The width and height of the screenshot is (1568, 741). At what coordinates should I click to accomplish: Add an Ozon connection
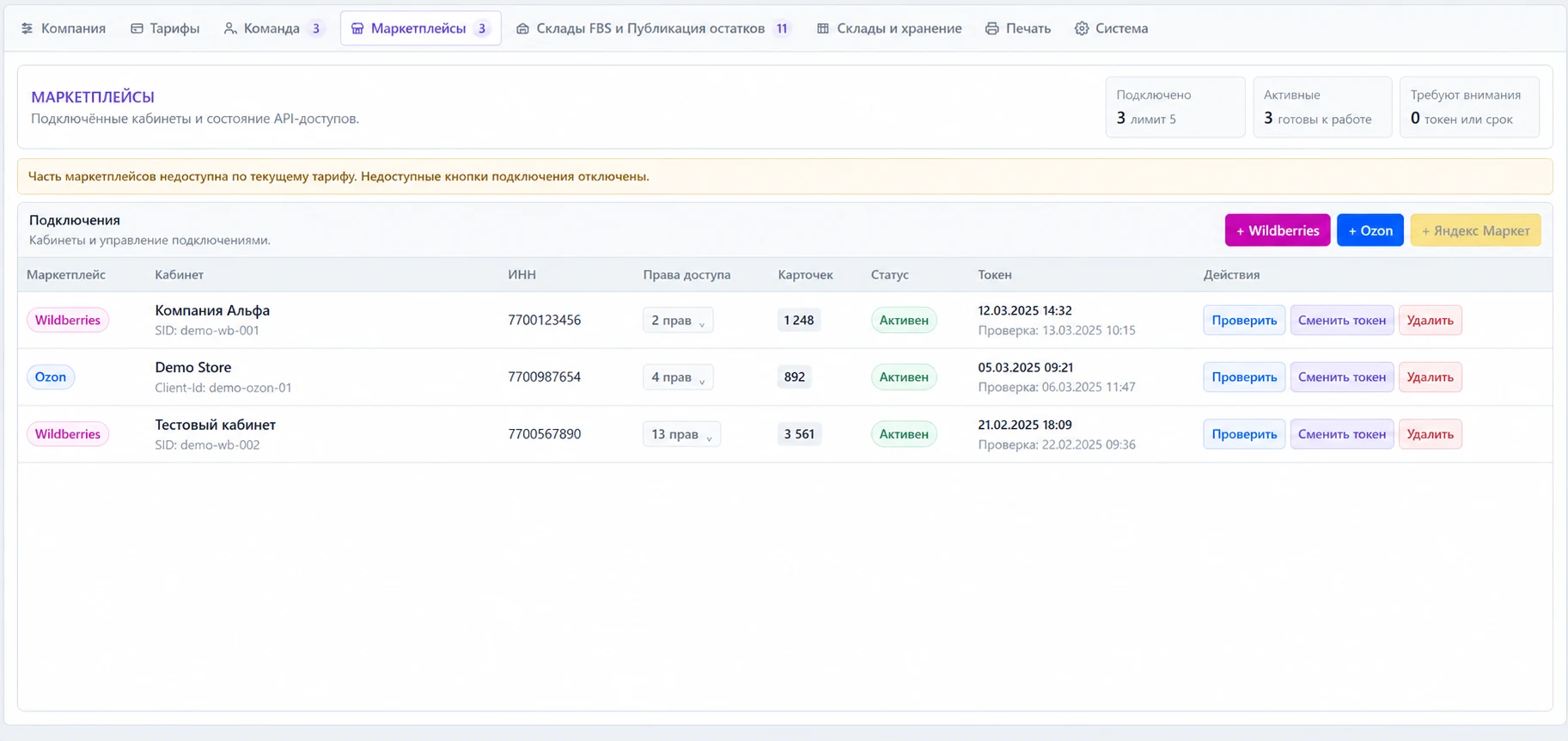point(1370,230)
